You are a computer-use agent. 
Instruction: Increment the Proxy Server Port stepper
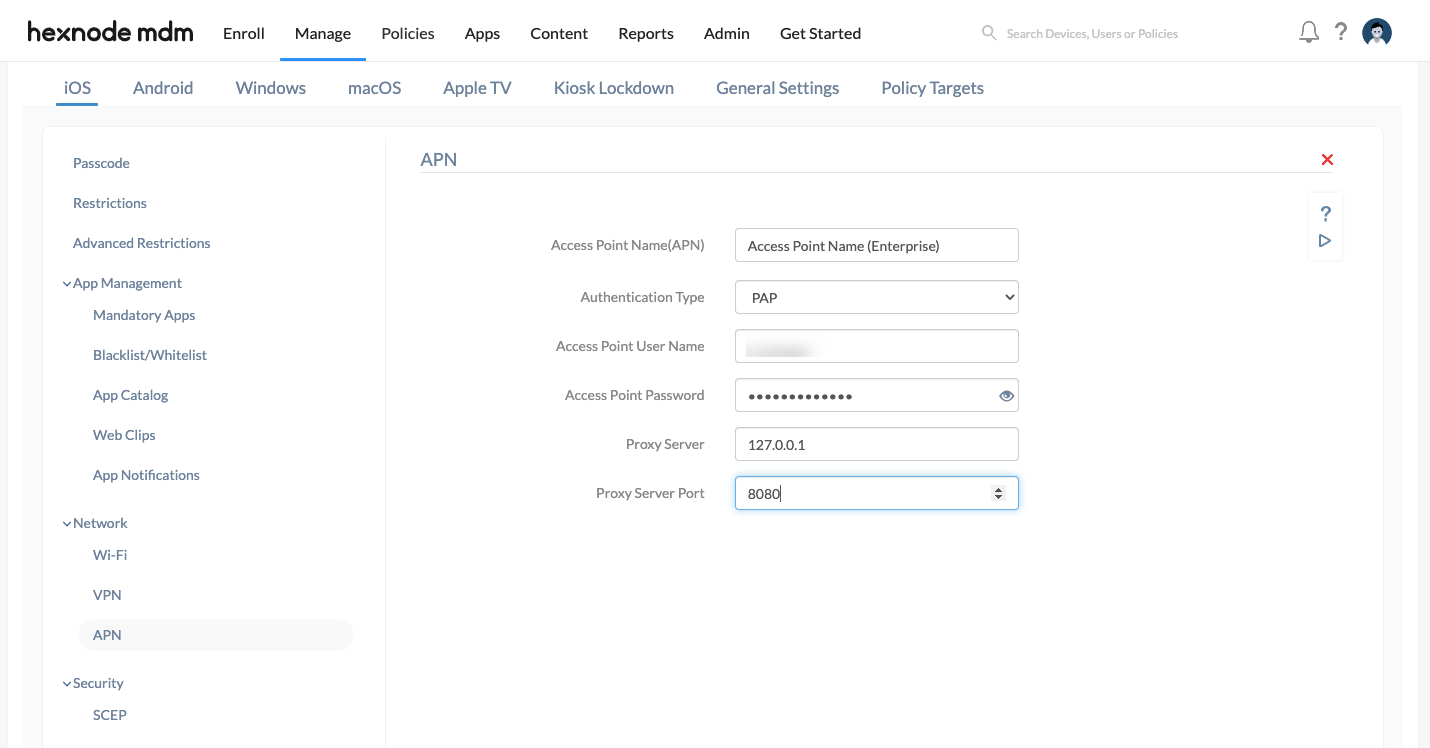pos(998,488)
